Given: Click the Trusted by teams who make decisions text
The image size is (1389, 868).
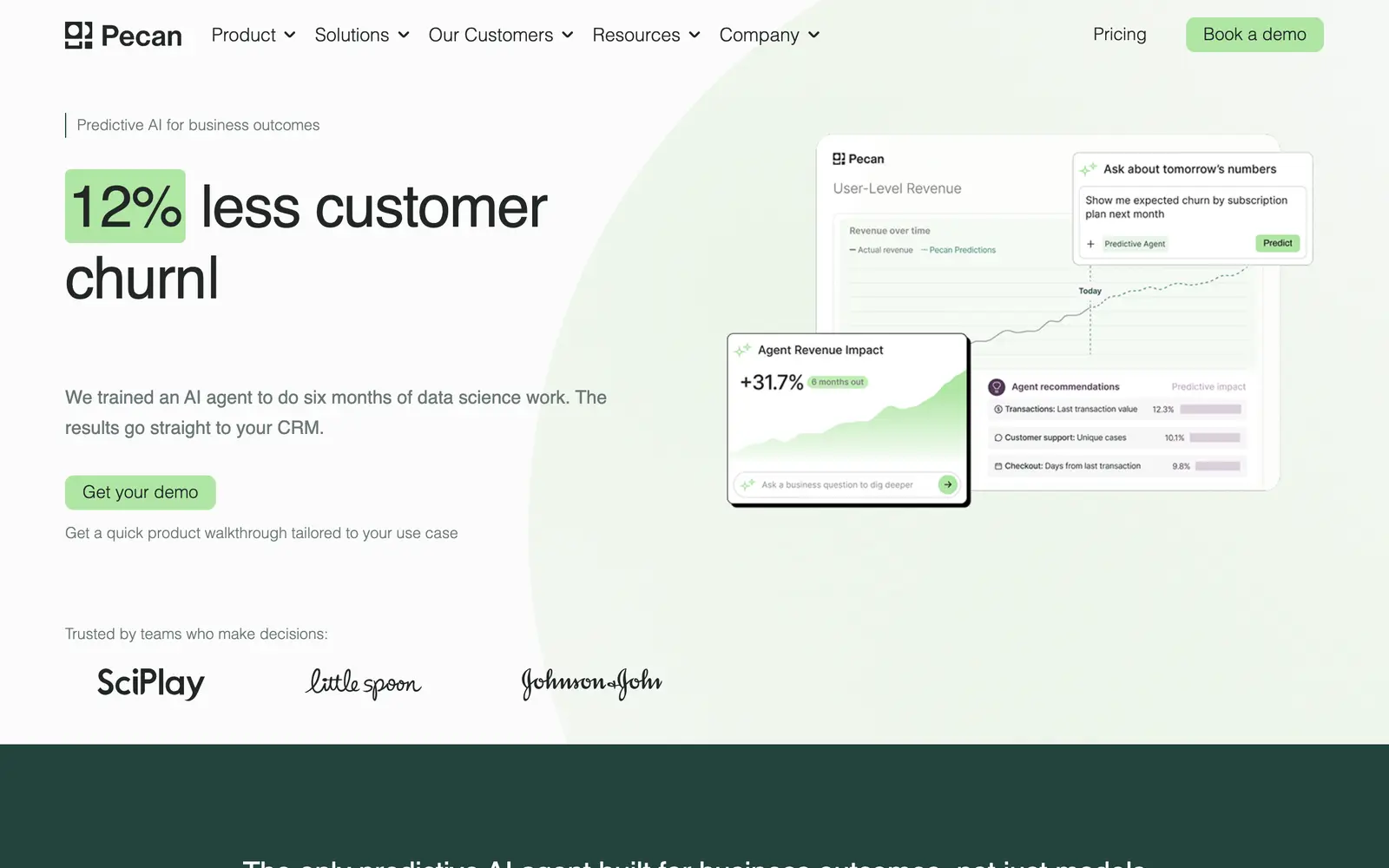Looking at the screenshot, I should [x=196, y=634].
